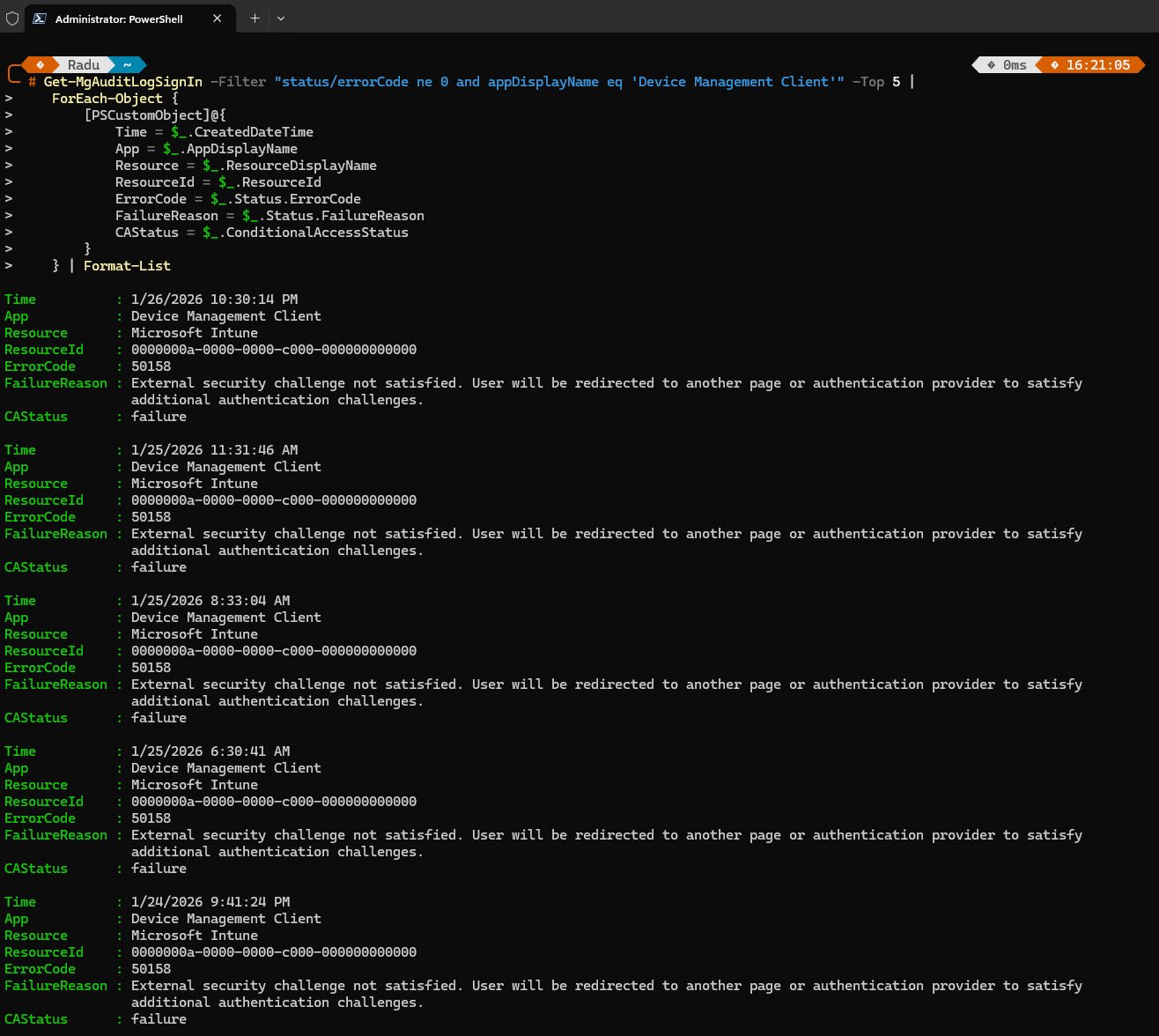The height and width of the screenshot is (1036, 1159).
Task: Click the 1/26/2026 10:30:14 PM timestamp
Action: click(214, 300)
